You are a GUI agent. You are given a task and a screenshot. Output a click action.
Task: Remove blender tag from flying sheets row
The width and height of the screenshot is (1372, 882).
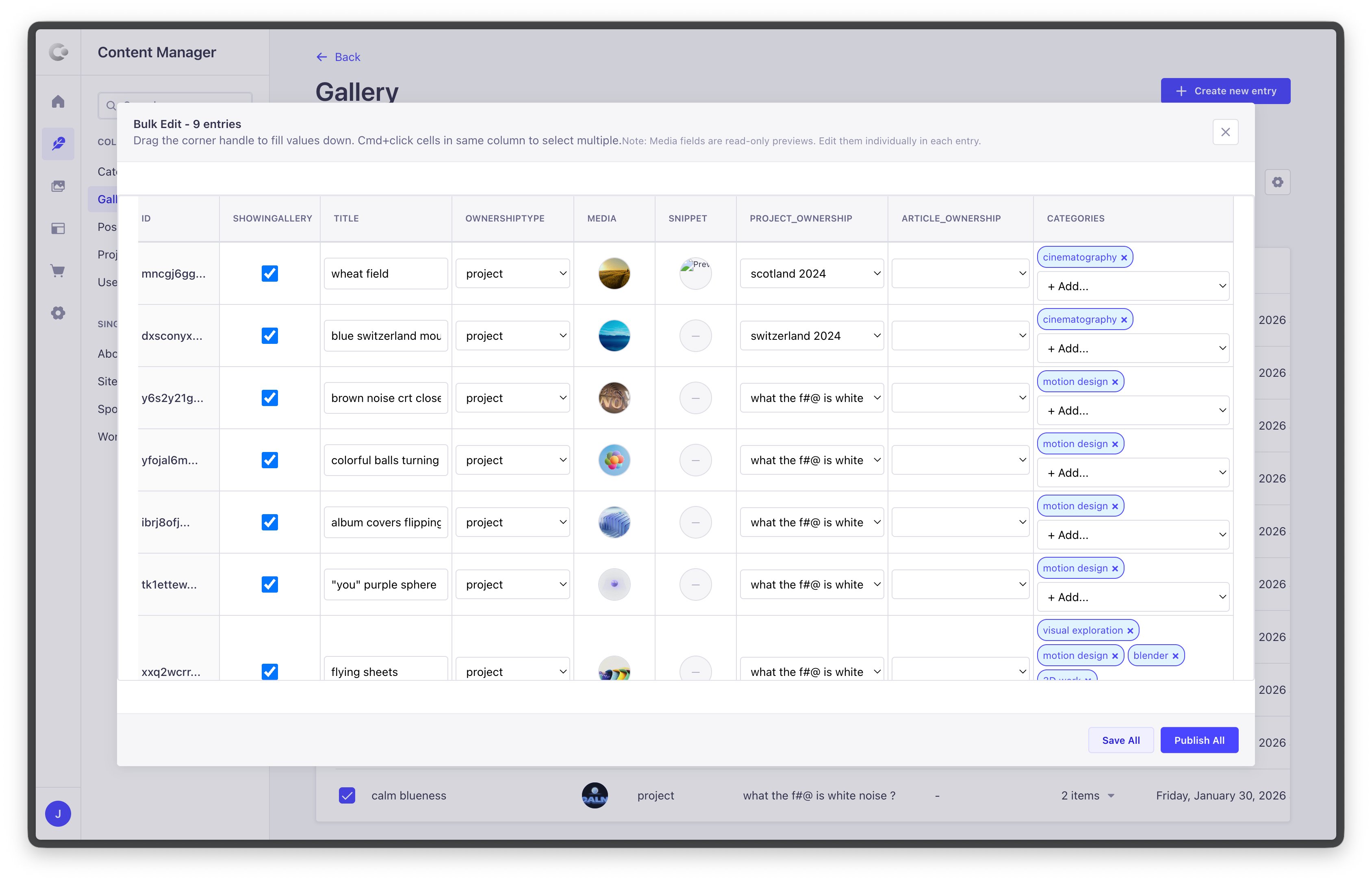pos(1176,656)
